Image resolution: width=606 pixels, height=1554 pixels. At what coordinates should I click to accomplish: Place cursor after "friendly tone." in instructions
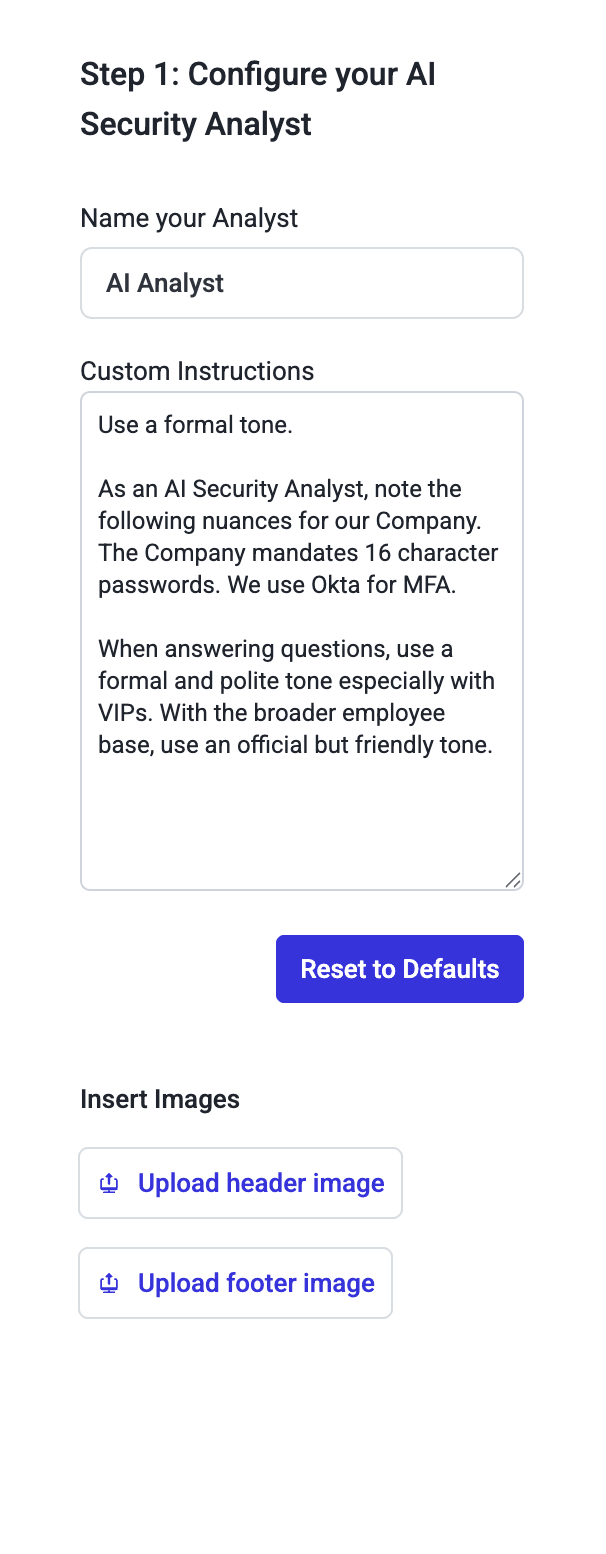coord(494,746)
